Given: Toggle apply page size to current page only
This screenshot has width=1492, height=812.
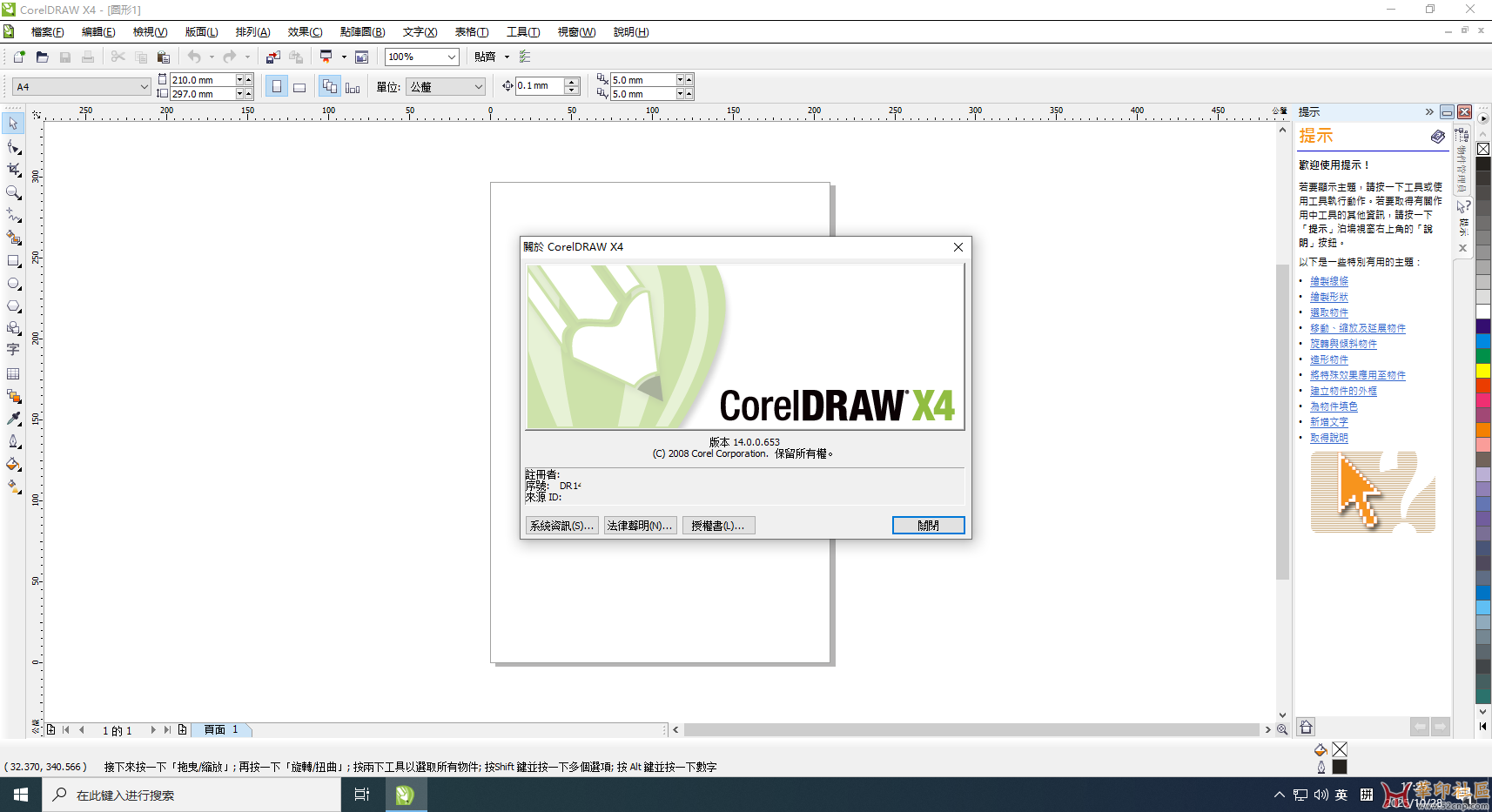Looking at the screenshot, I should (351, 86).
